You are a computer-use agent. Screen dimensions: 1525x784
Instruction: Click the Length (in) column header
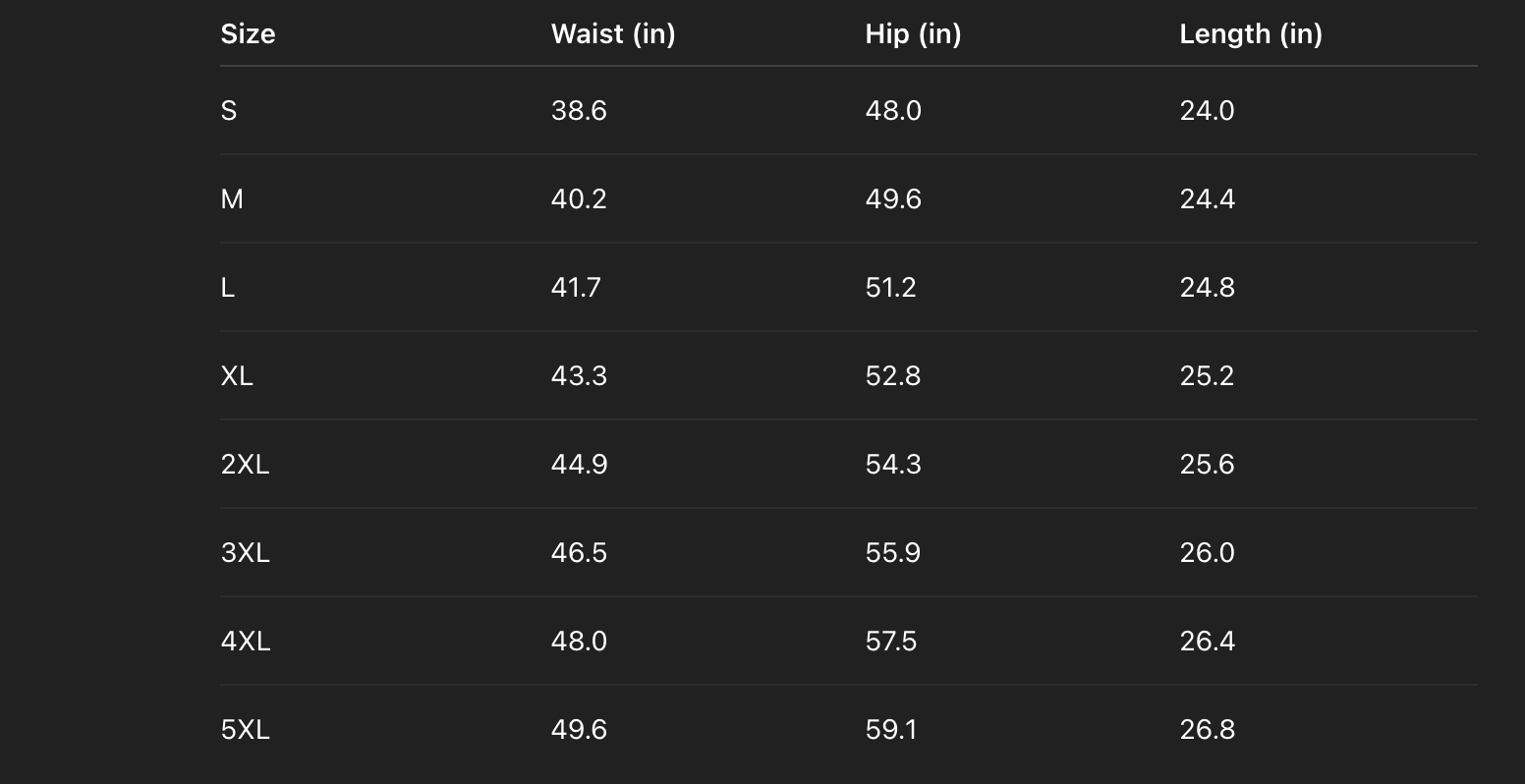[1251, 34]
